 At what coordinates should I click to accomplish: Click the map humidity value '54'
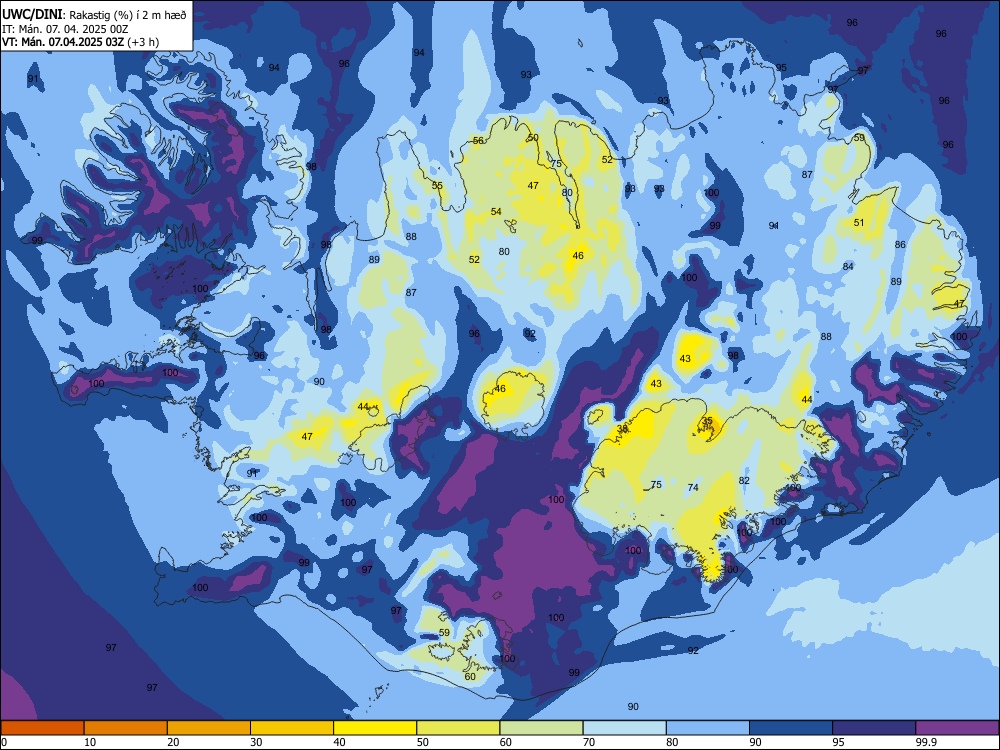pos(496,212)
